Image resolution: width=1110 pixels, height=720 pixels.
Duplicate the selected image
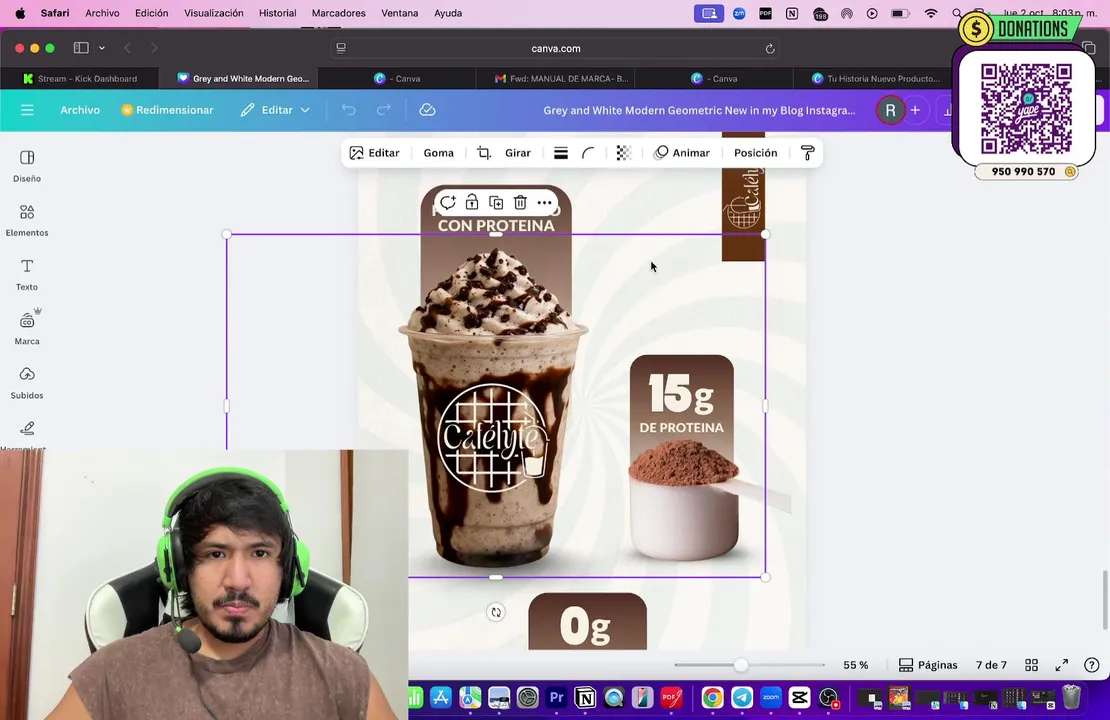tap(496, 203)
